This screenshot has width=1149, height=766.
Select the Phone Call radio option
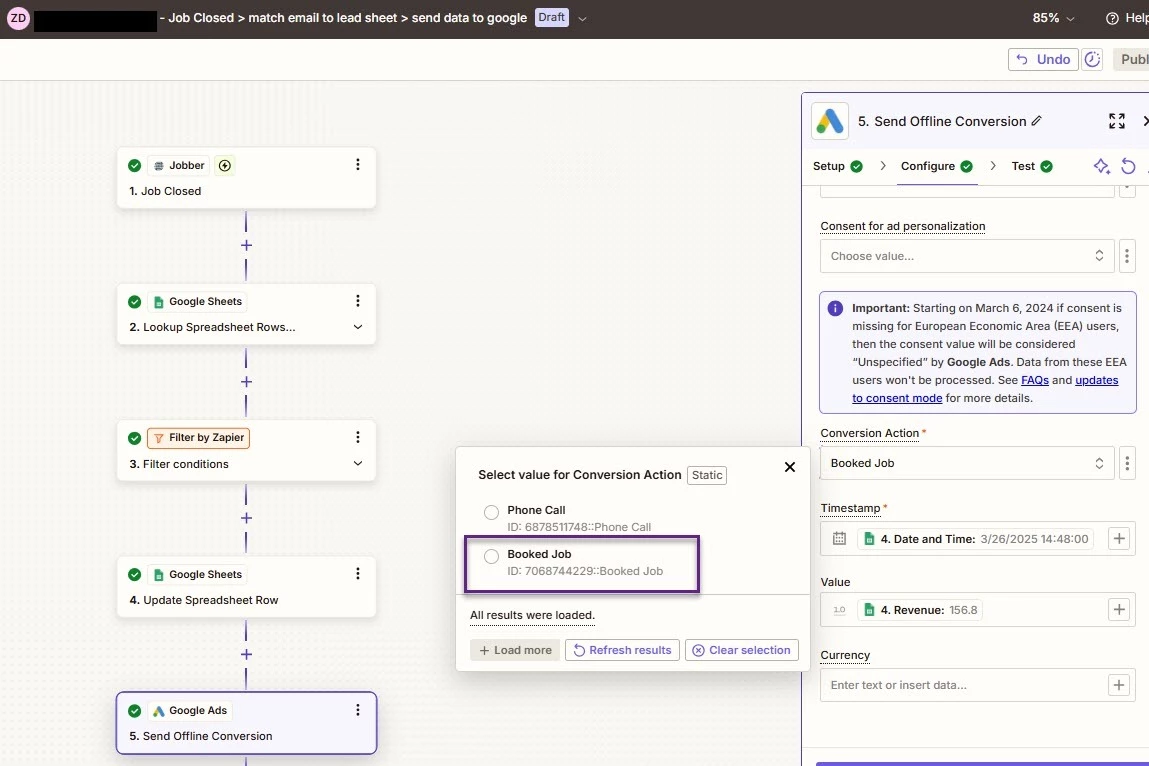click(491, 512)
